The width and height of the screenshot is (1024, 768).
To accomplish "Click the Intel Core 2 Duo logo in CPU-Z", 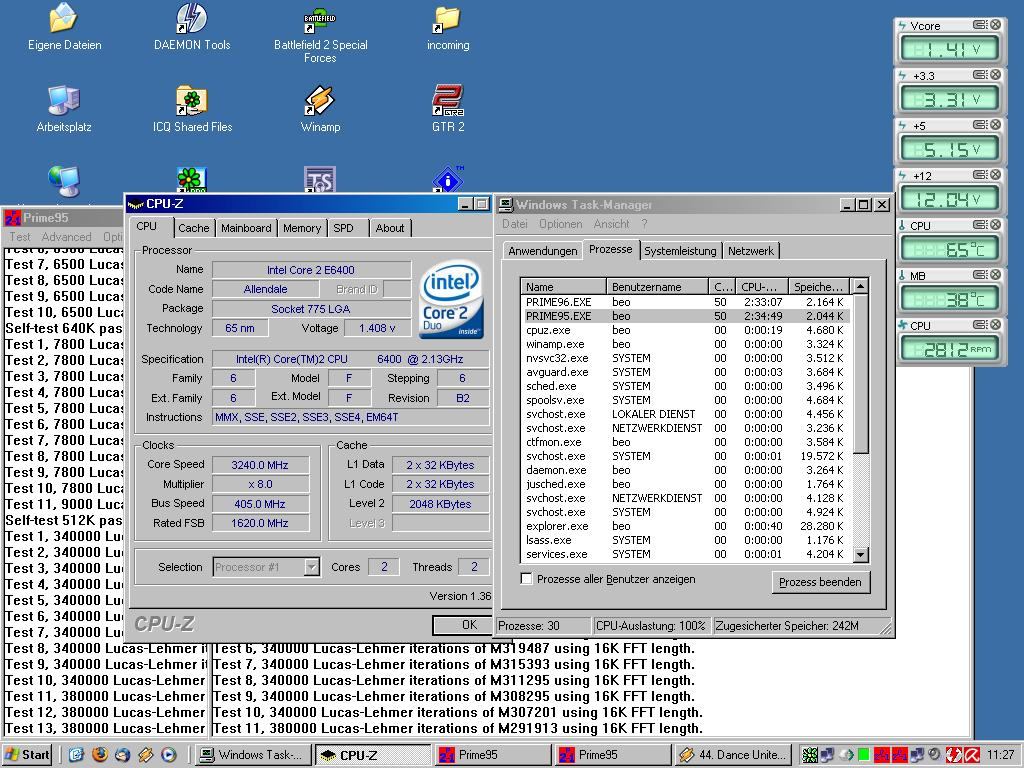I will [x=451, y=300].
